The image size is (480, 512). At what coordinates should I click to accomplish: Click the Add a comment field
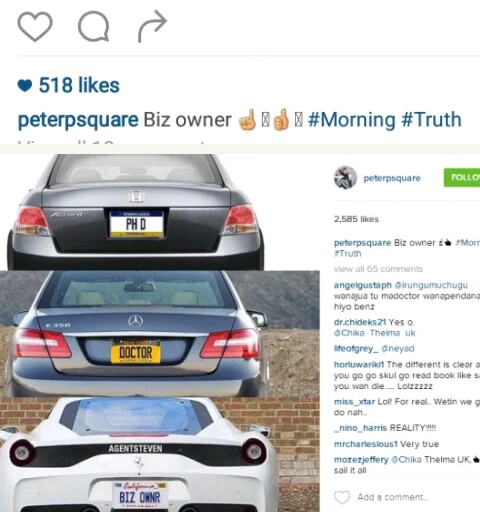click(393, 497)
